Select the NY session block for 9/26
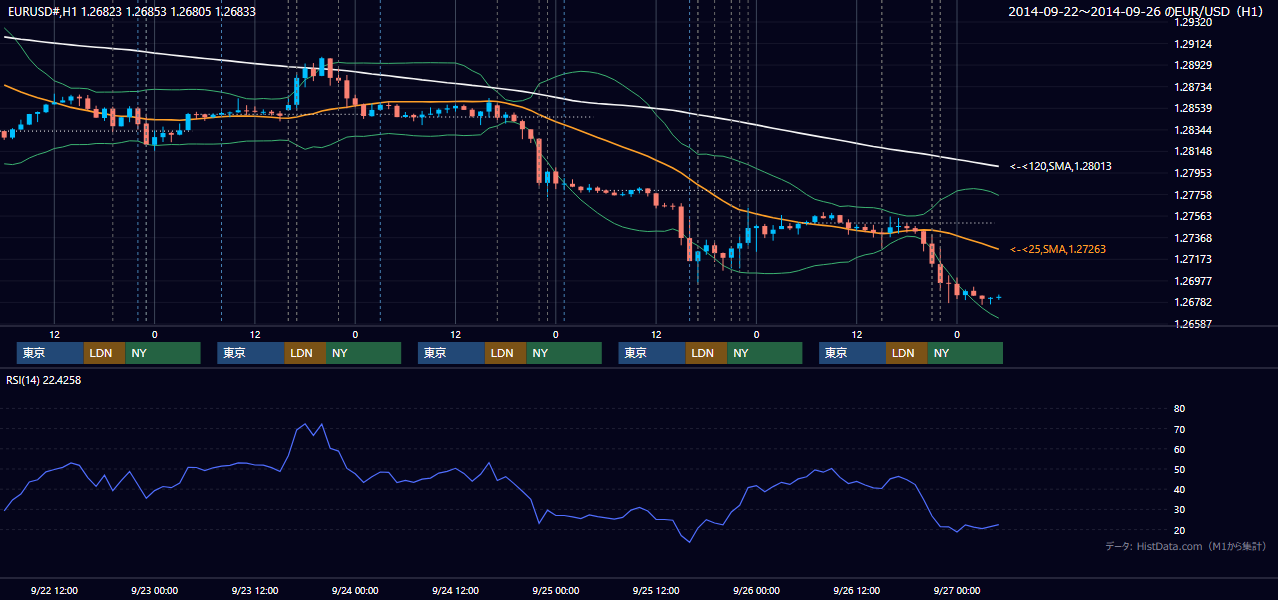This screenshot has width=1278, height=600. coord(964,353)
